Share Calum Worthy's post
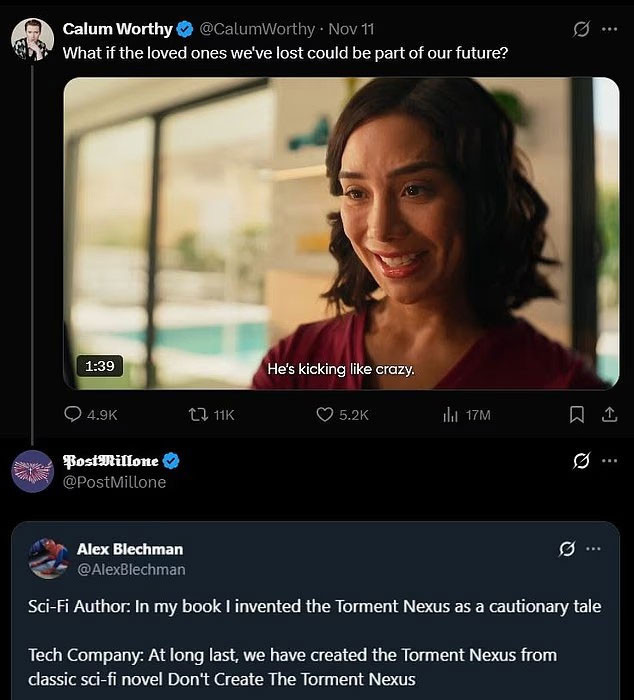Viewport: 634px width, 700px height. 609,414
